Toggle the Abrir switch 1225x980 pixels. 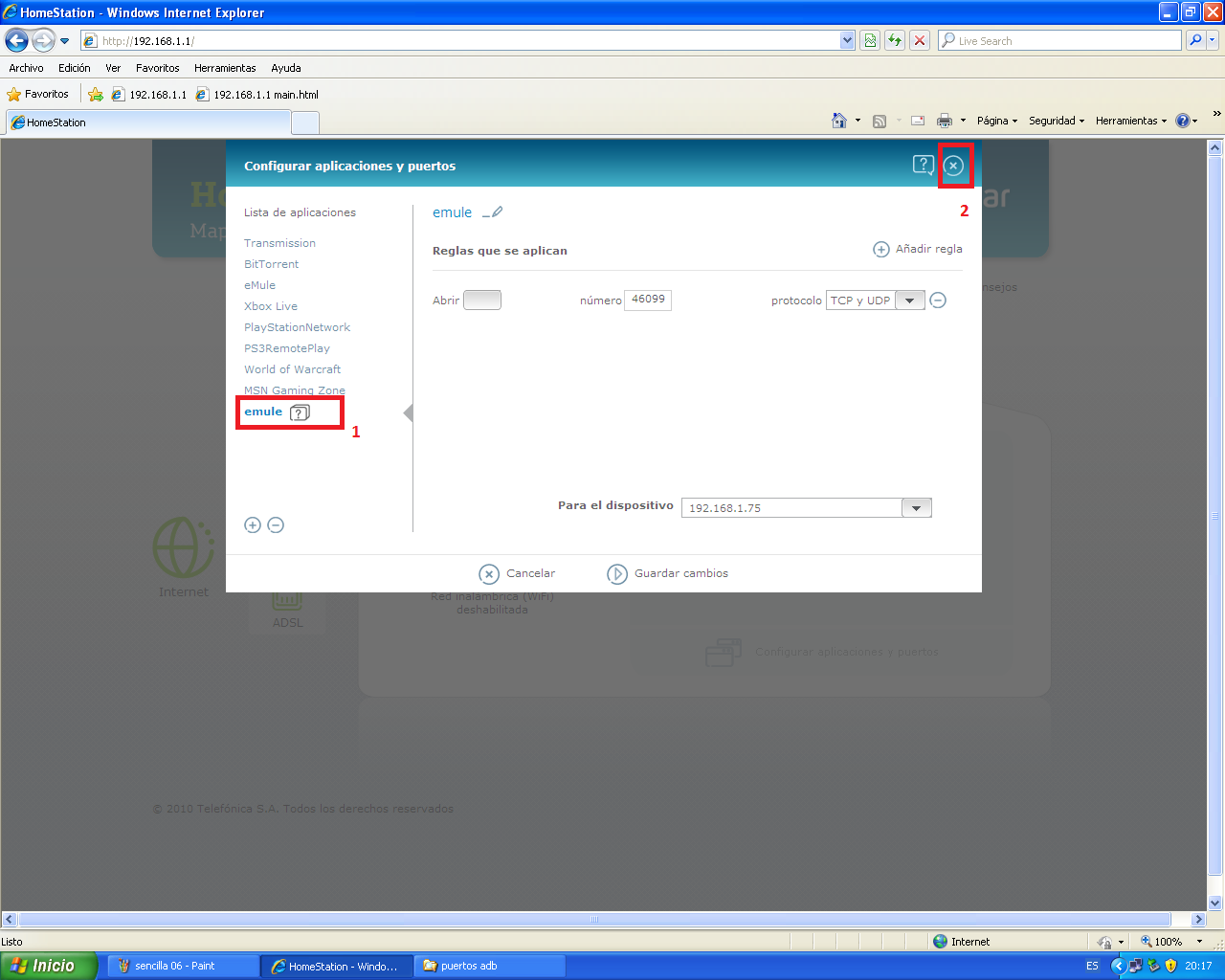click(x=482, y=300)
